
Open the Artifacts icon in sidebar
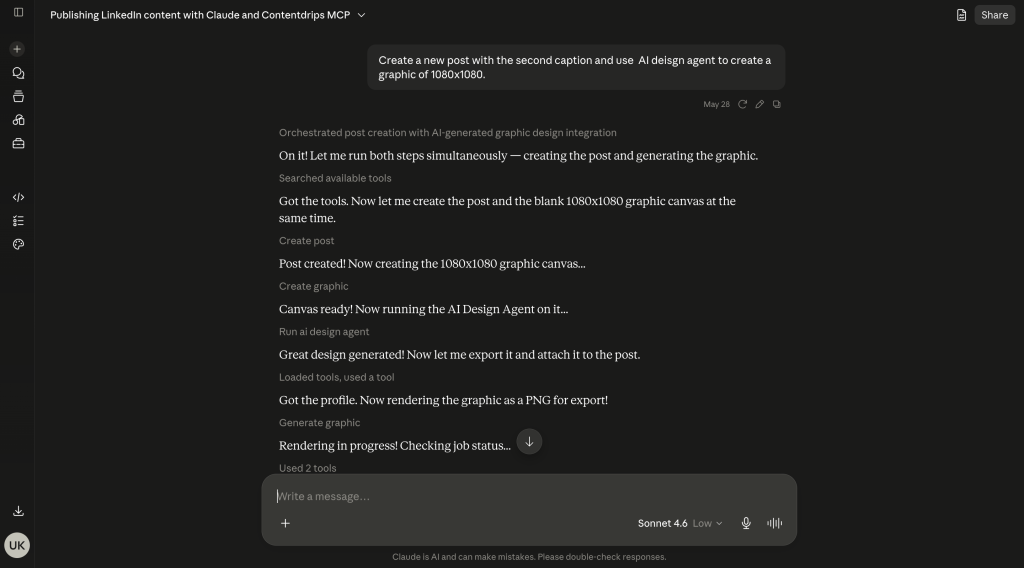(18, 120)
